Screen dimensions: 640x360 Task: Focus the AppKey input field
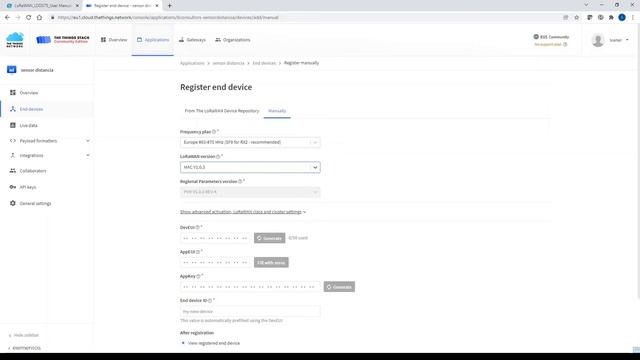click(x=250, y=287)
